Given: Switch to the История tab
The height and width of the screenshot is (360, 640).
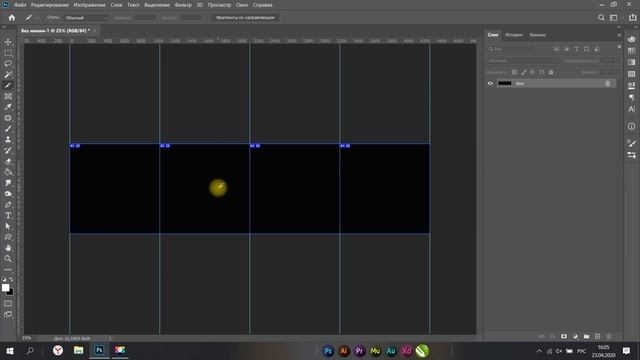Looking at the screenshot, I should tap(514, 35).
